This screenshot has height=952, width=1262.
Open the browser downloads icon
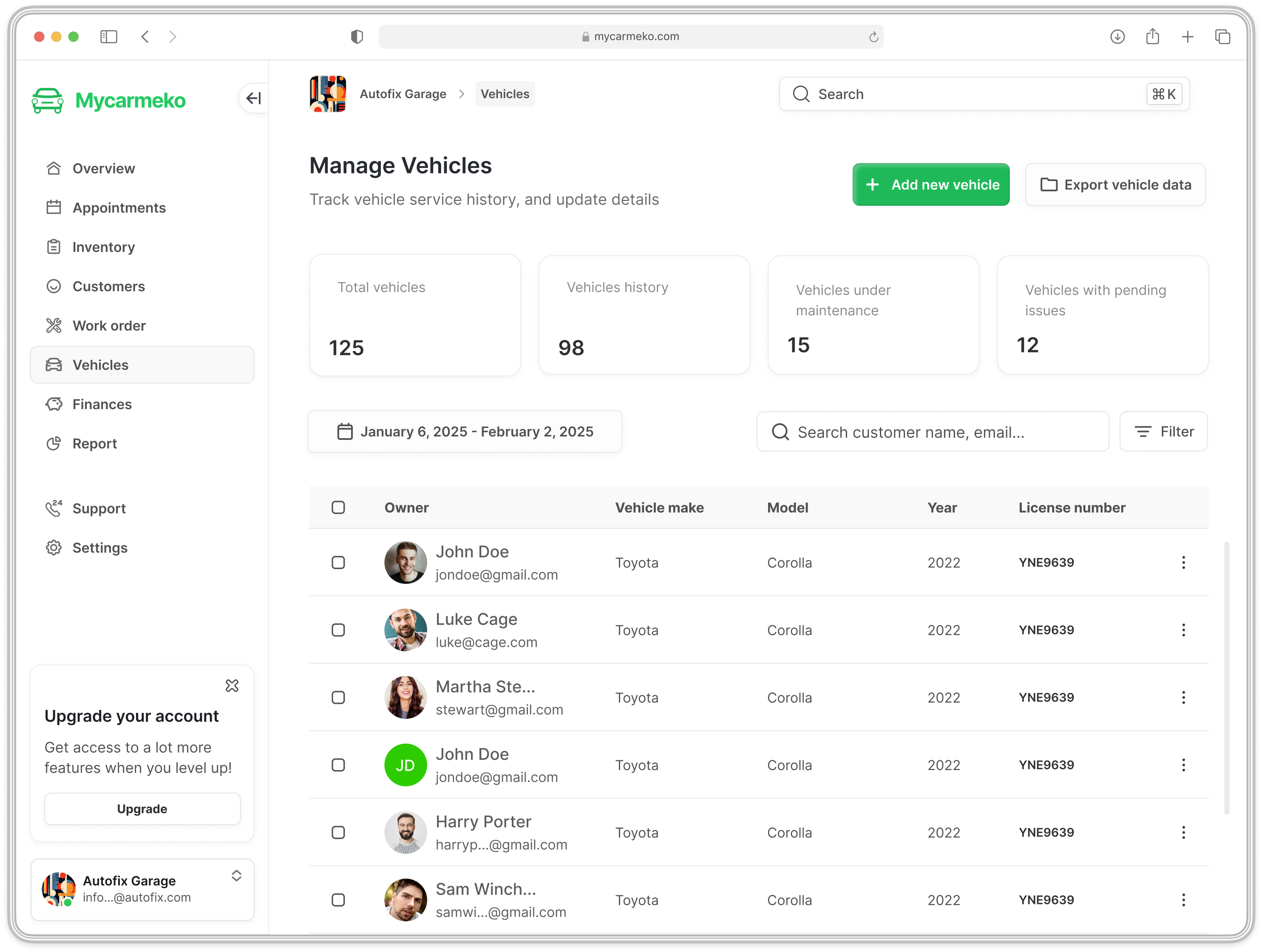pyautogui.click(x=1117, y=37)
